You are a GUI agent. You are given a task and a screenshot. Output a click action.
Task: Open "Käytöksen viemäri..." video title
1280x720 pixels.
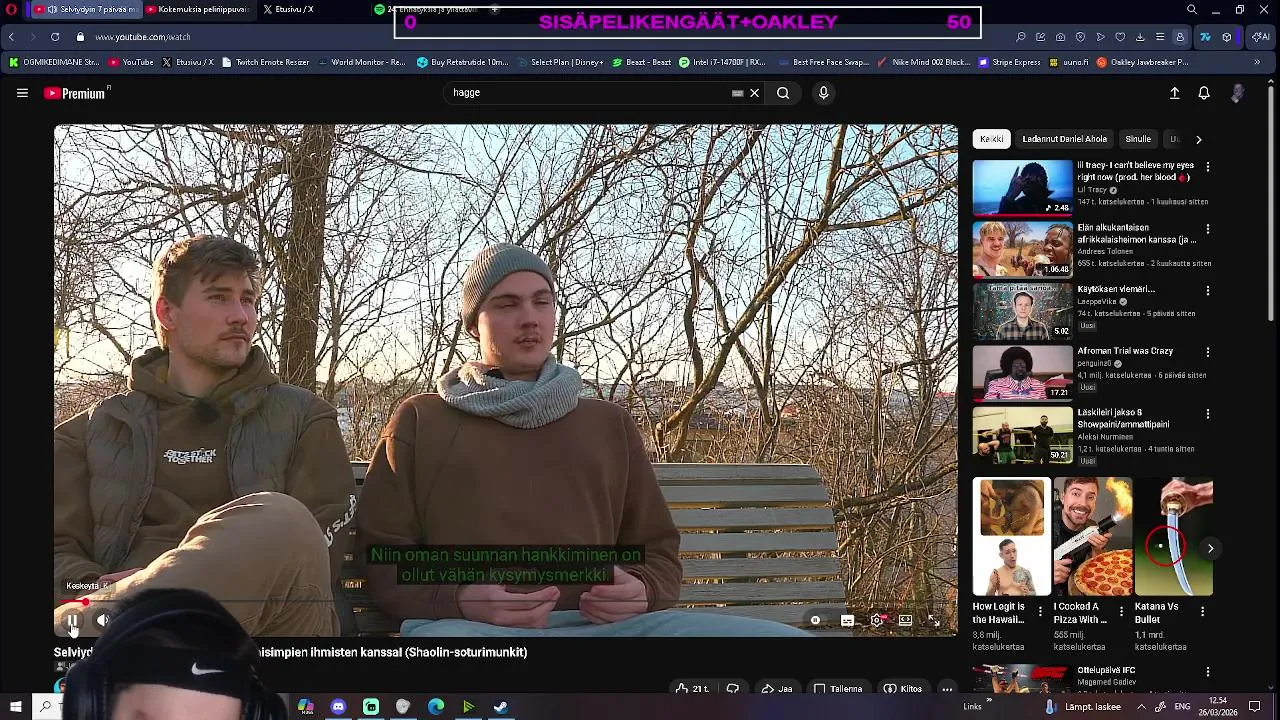pos(1116,289)
